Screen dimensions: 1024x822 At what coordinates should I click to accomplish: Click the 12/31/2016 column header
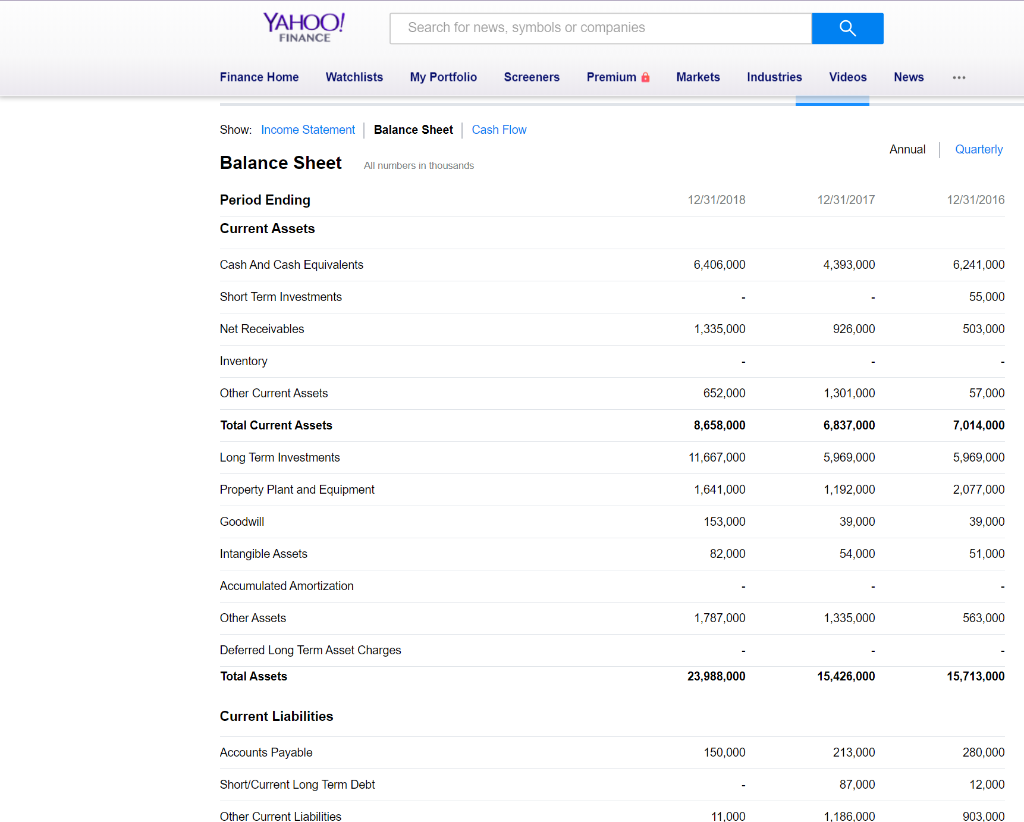(976, 200)
